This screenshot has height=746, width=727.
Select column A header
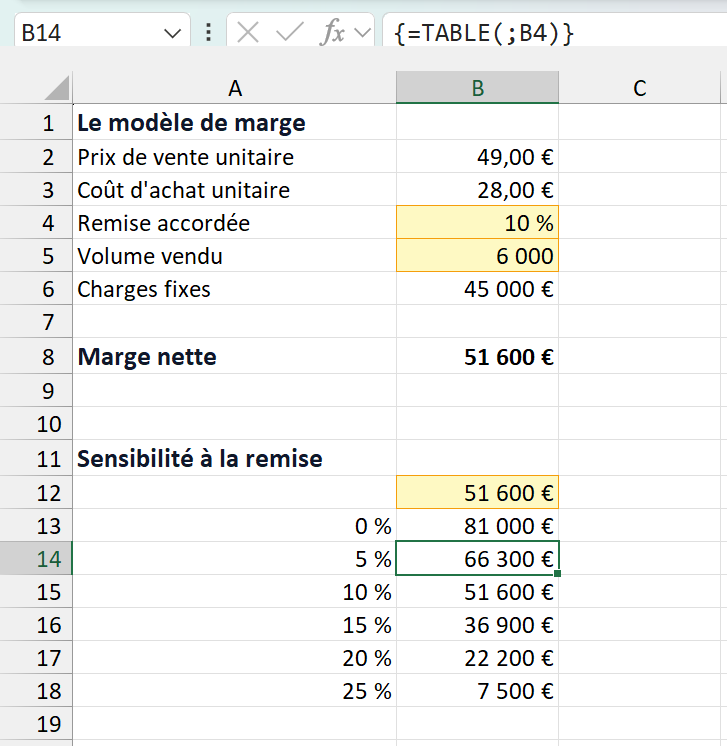tap(235, 88)
